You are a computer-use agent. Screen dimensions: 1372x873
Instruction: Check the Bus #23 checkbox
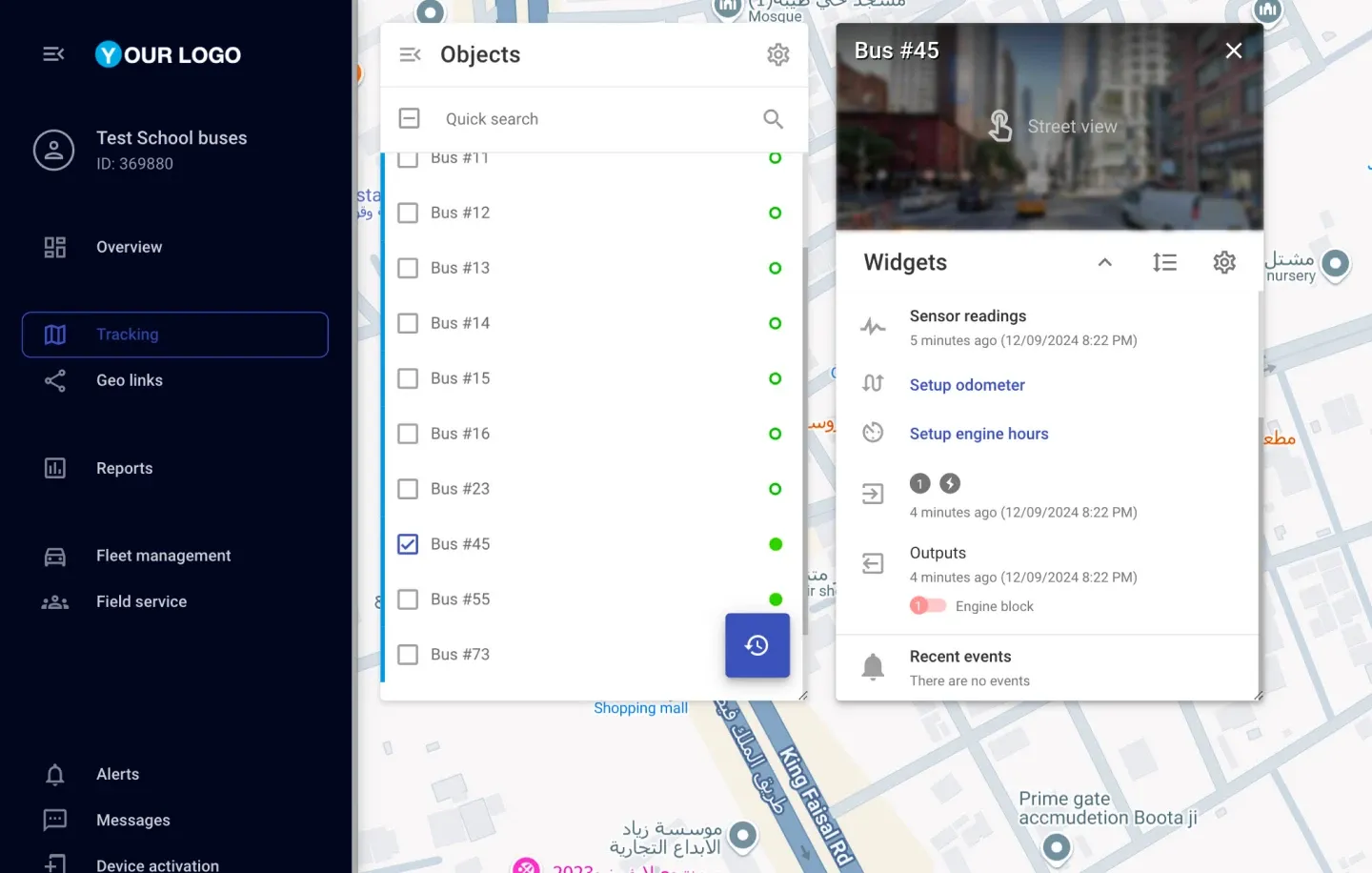pyautogui.click(x=408, y=489)
